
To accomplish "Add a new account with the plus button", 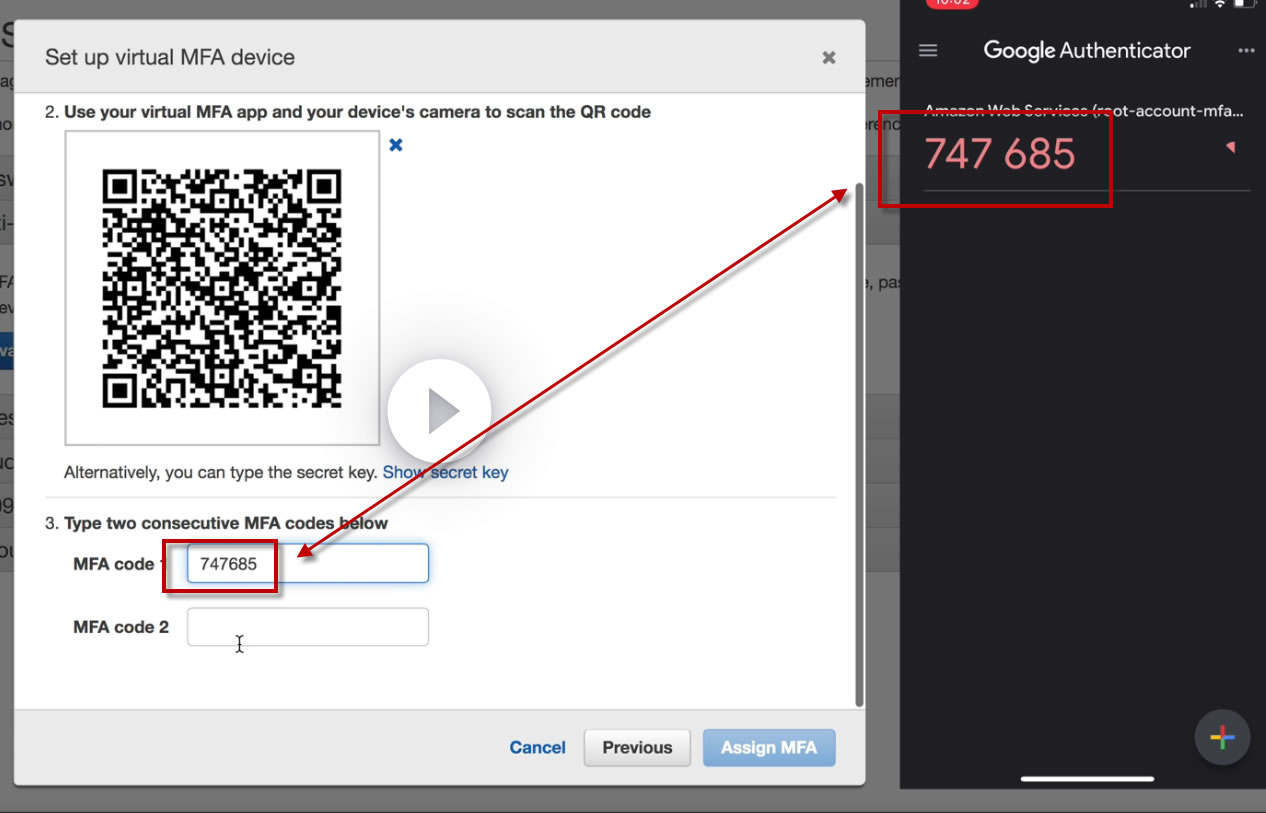I will pyautogui.click(x=1222, y=738).
